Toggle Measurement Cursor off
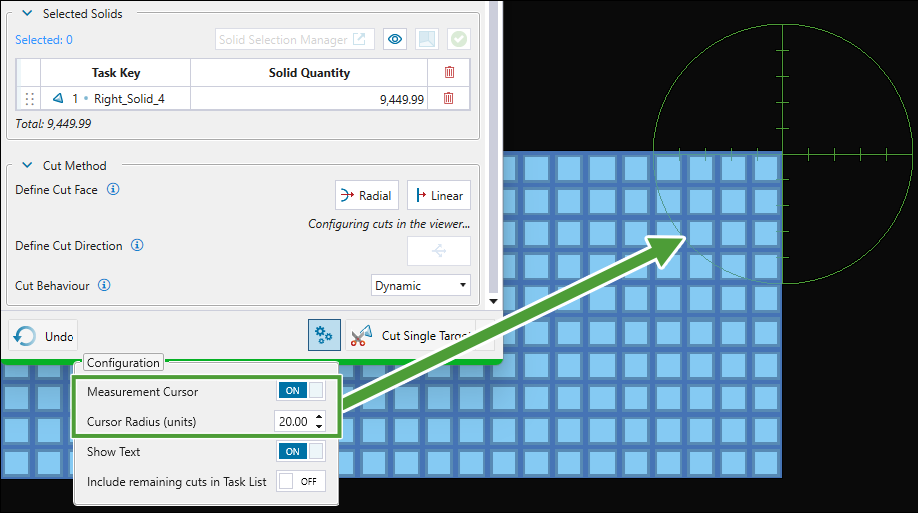The height and width of the screenshot is (513, 918). pos(300,391)
